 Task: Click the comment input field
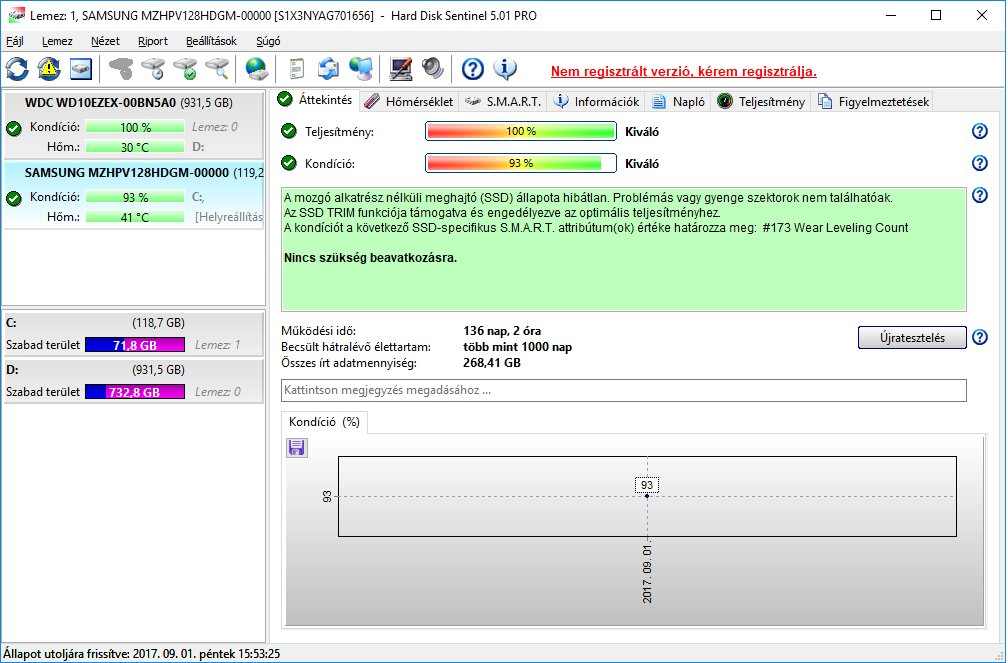(624, 390)
